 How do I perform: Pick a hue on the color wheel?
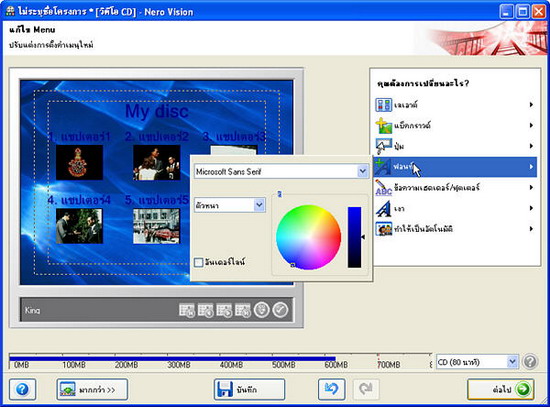tap(308, 237)
